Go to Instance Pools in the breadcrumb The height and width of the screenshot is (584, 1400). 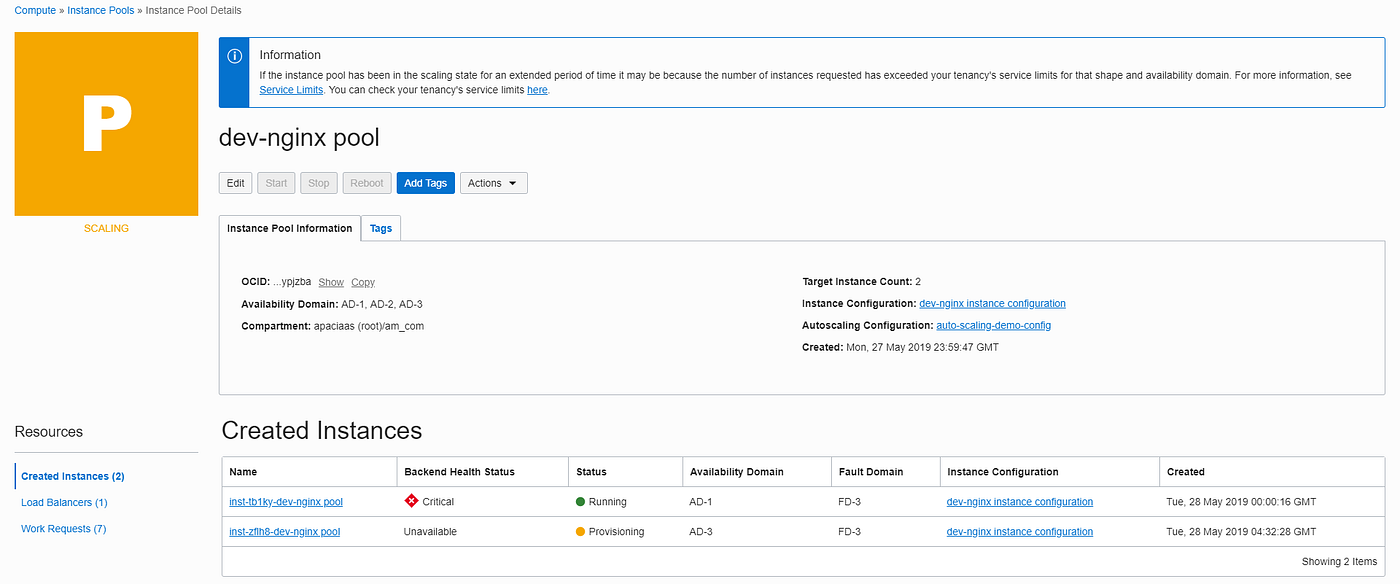click(x=100, y=10)
